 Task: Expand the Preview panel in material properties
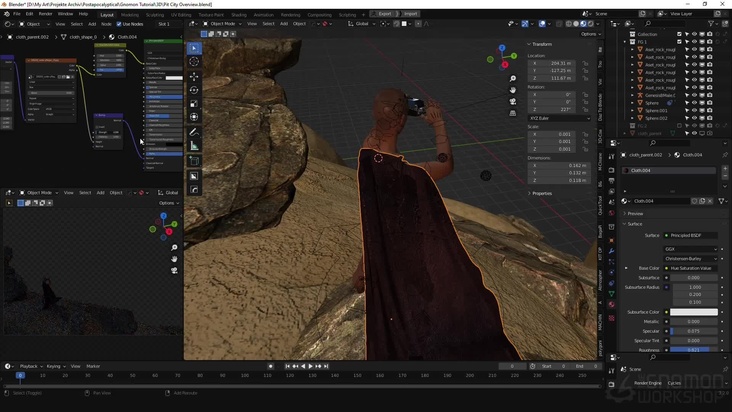click(x=635, y=213)
